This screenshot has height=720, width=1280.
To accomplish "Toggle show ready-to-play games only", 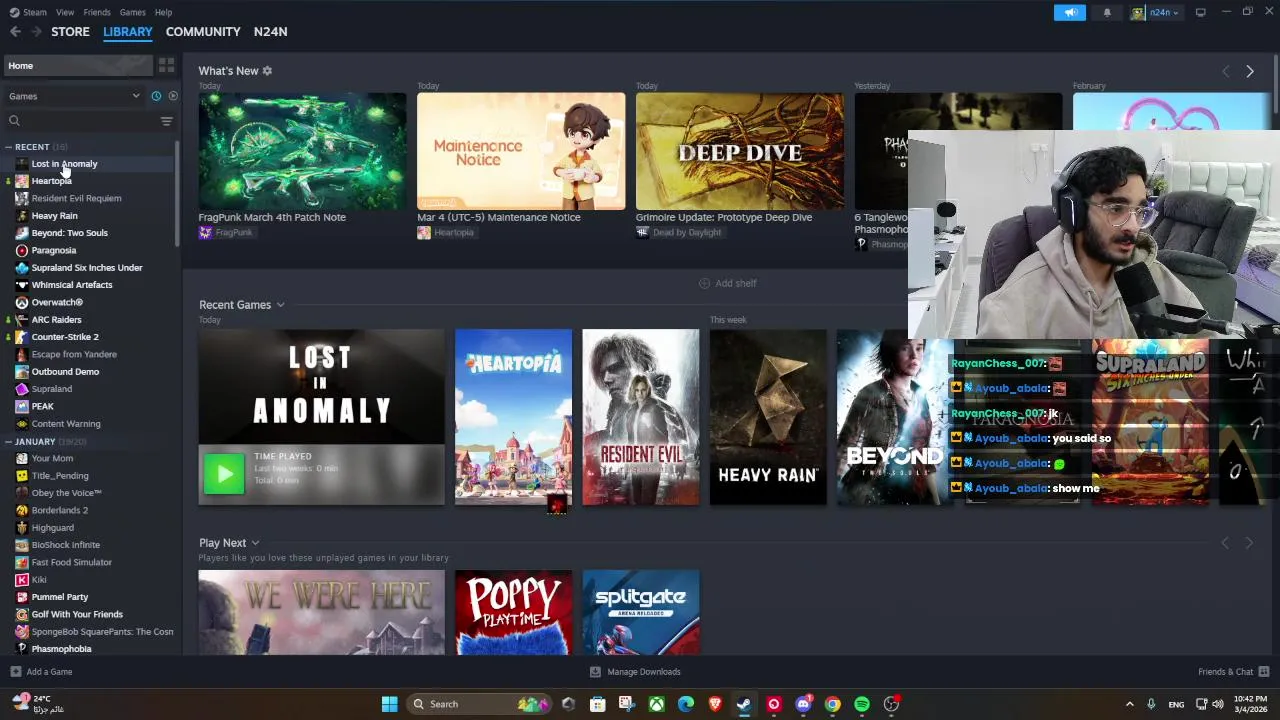I will pyautogui.click(x=173, y=96).
